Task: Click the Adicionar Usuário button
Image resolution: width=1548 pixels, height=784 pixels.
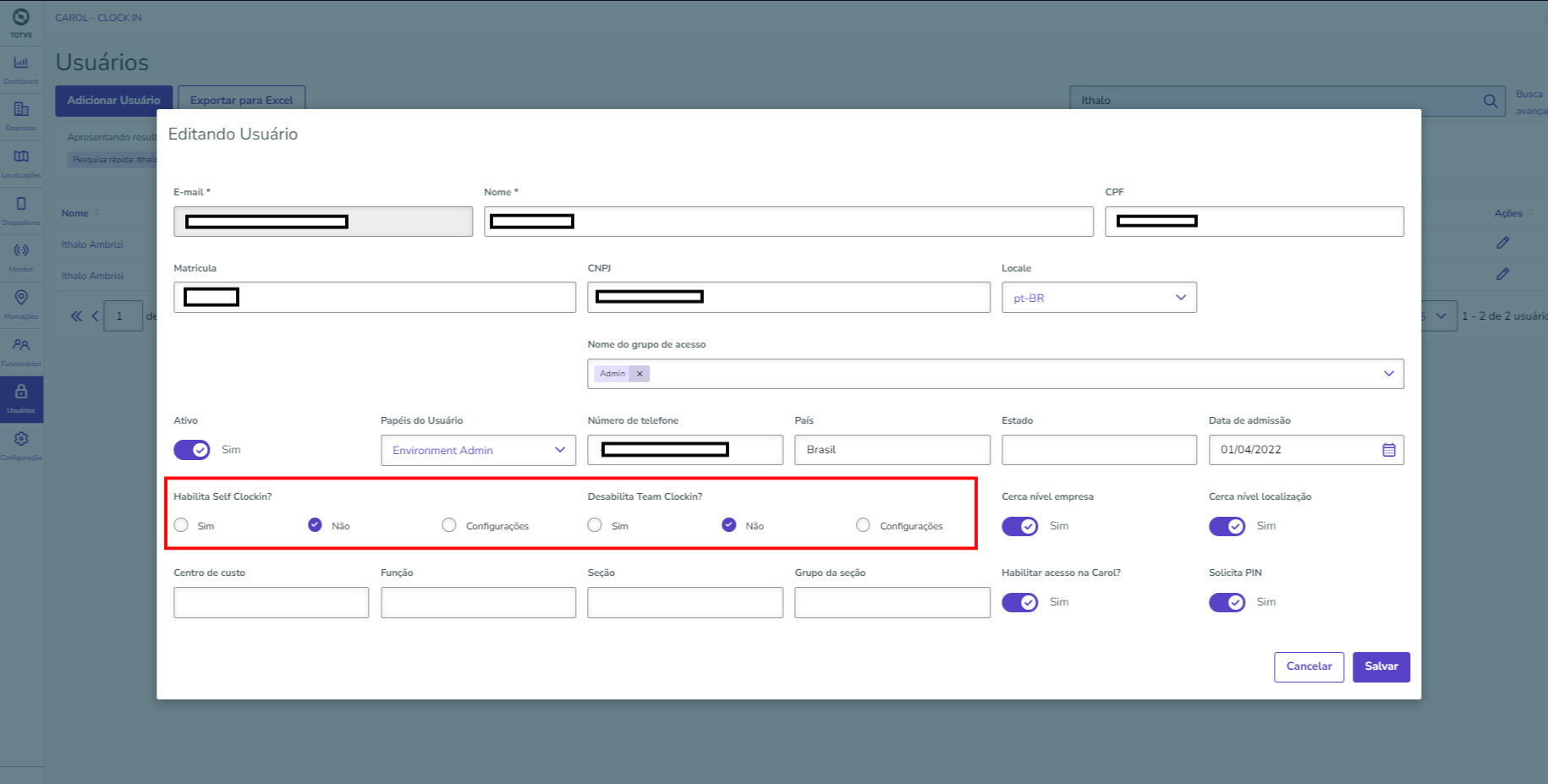Action: point(113,100)
